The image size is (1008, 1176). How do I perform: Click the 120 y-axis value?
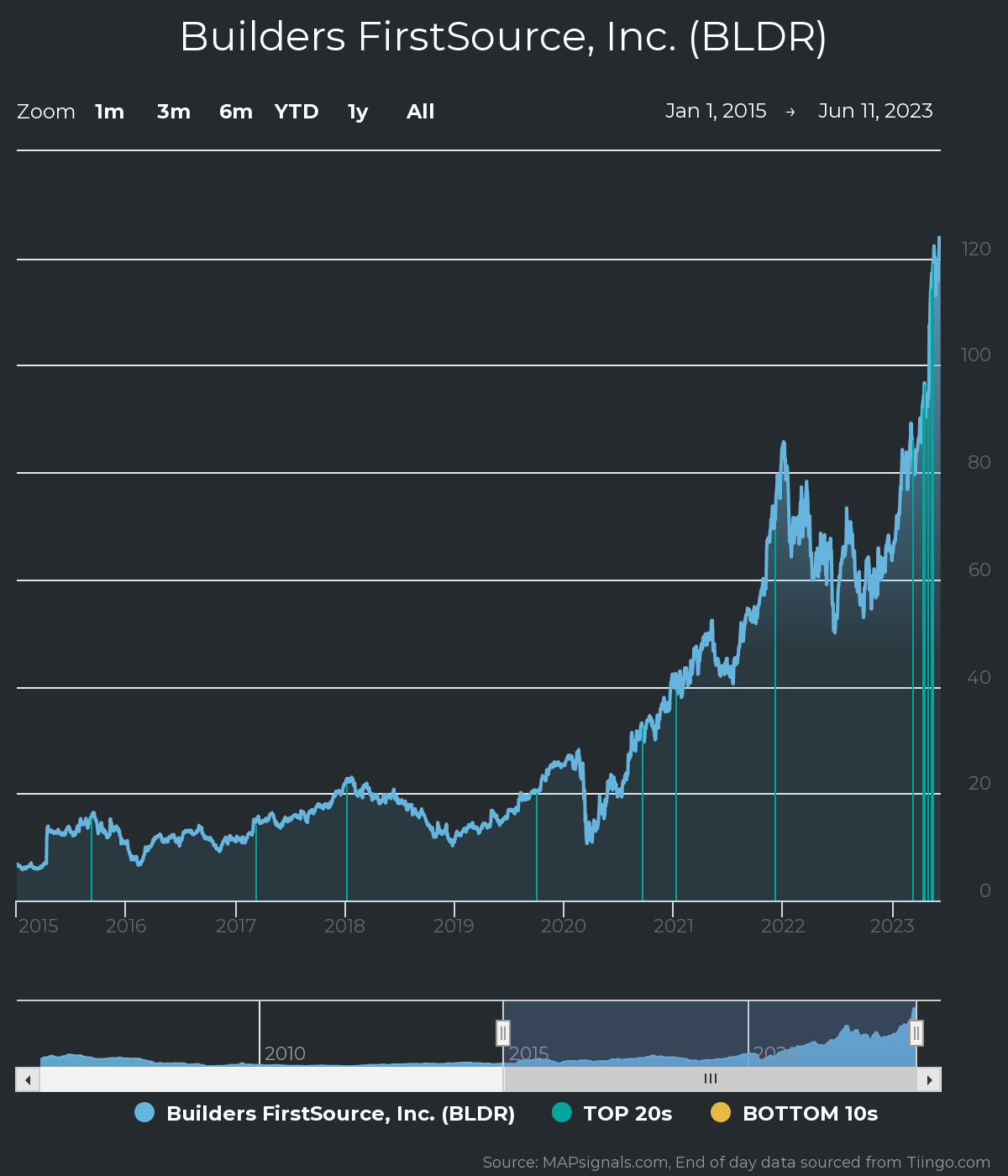coord(977,249)
